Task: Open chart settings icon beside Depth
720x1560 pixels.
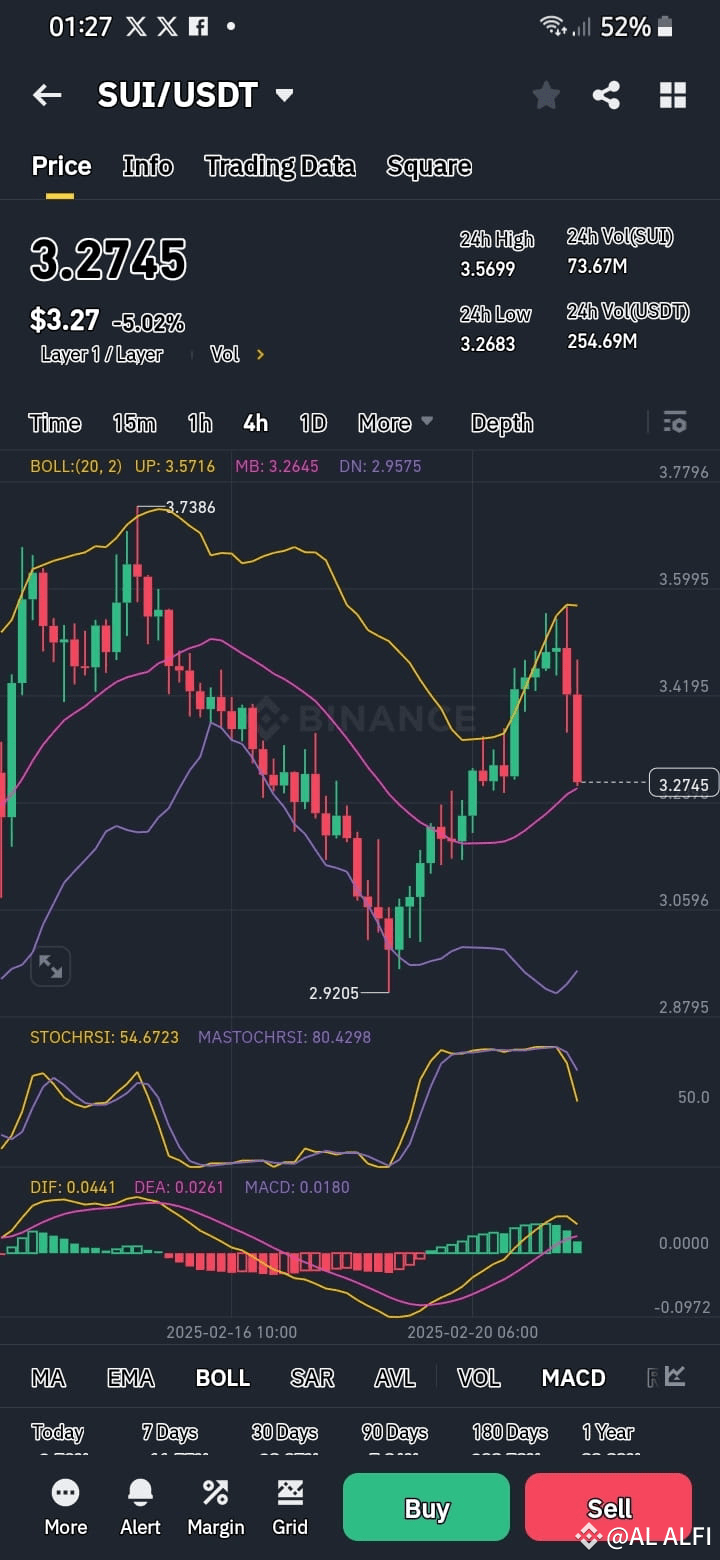Action: coord(675,422)
